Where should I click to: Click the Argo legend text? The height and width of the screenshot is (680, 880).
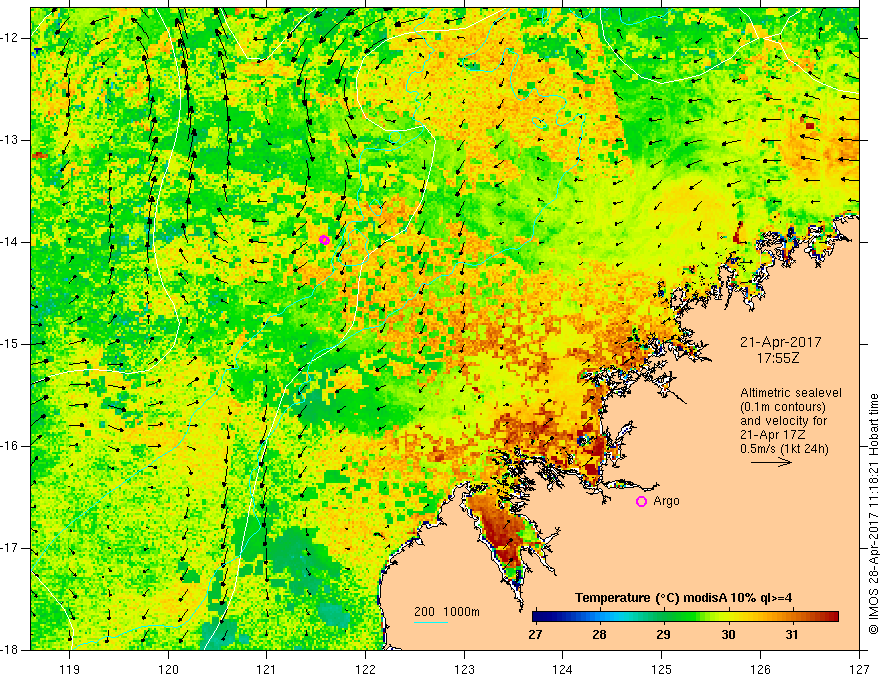click(666, 501)
